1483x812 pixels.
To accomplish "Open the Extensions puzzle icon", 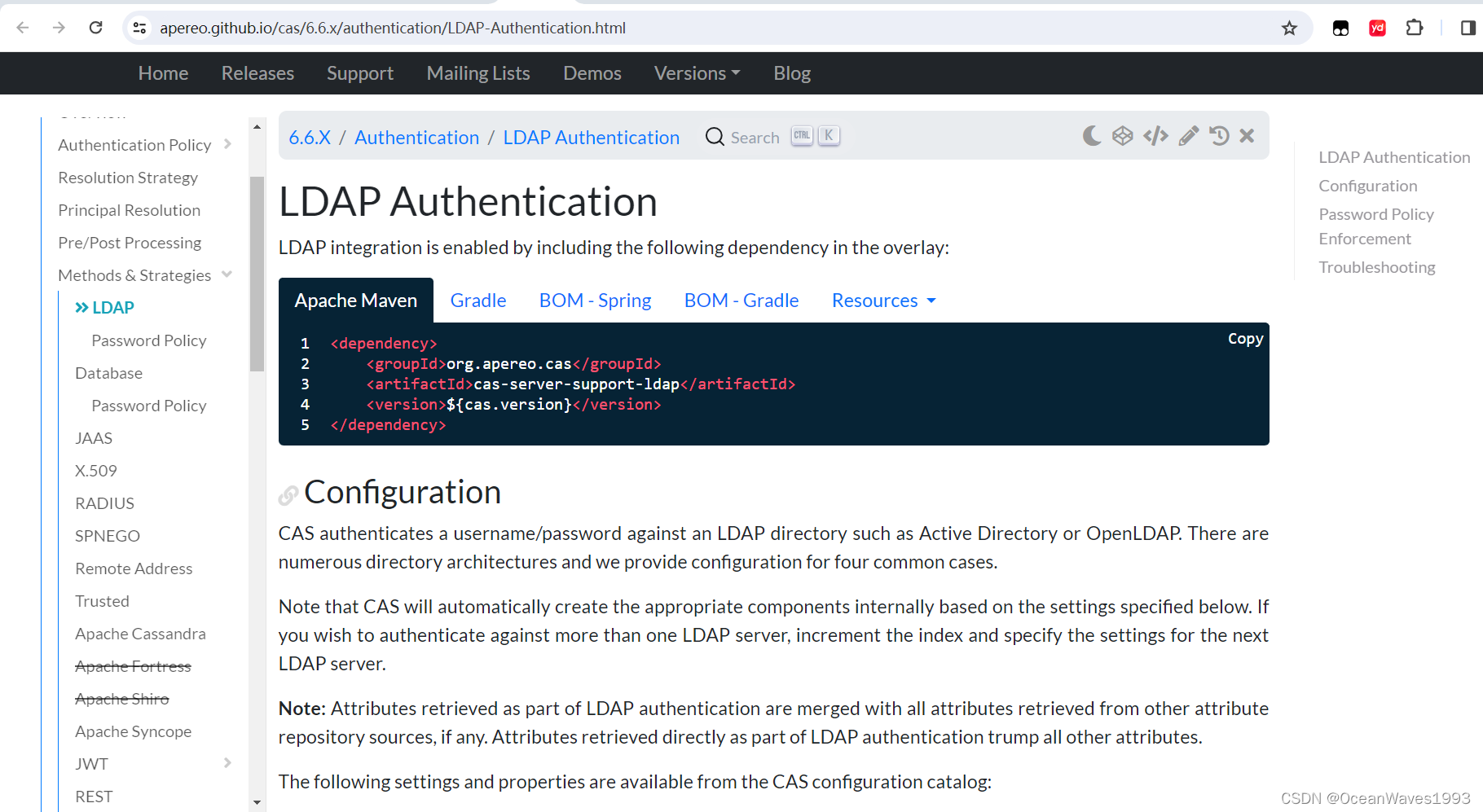I will (1415, 28).
